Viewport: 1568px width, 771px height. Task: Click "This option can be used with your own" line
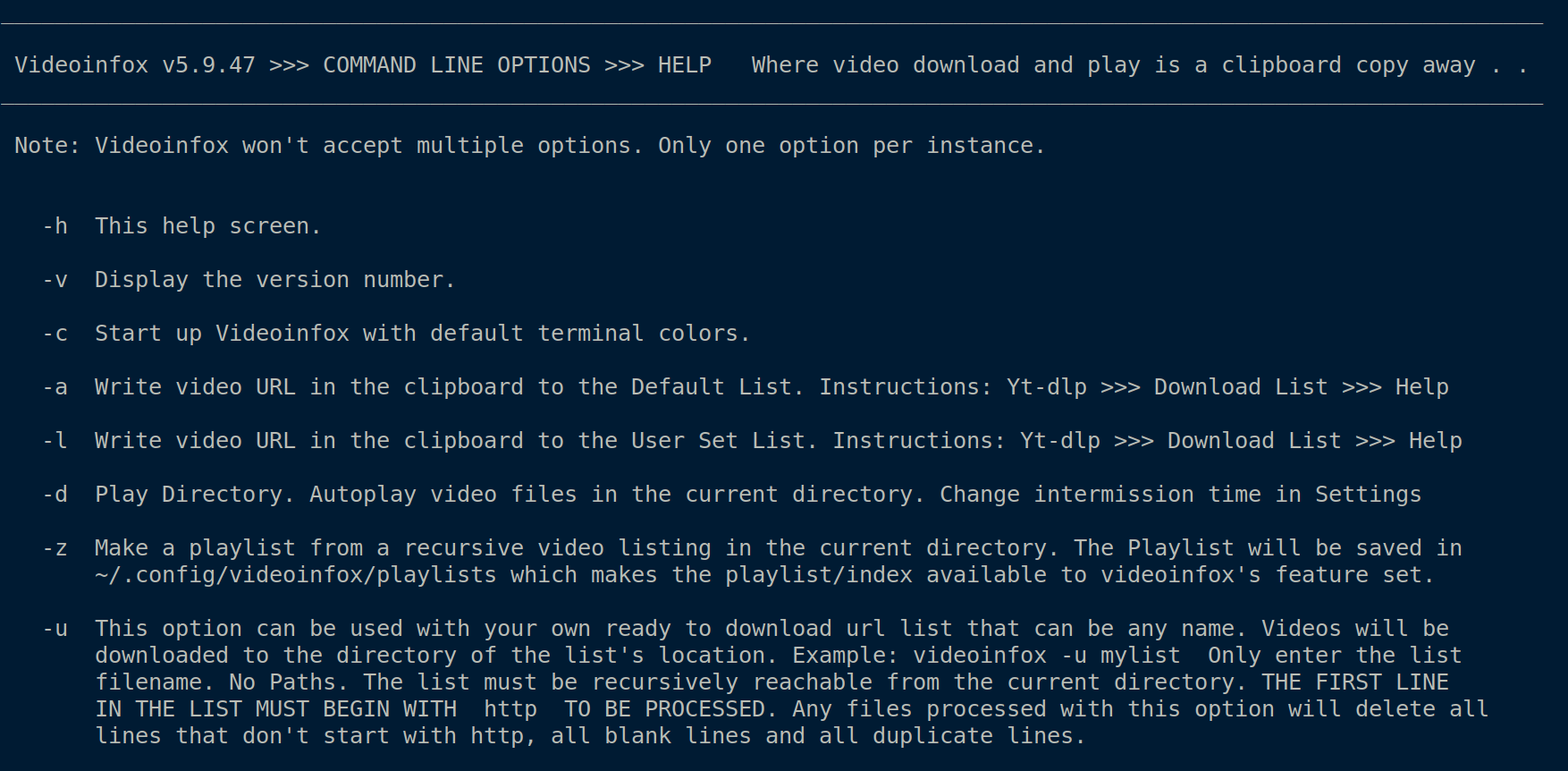(772, 629)
